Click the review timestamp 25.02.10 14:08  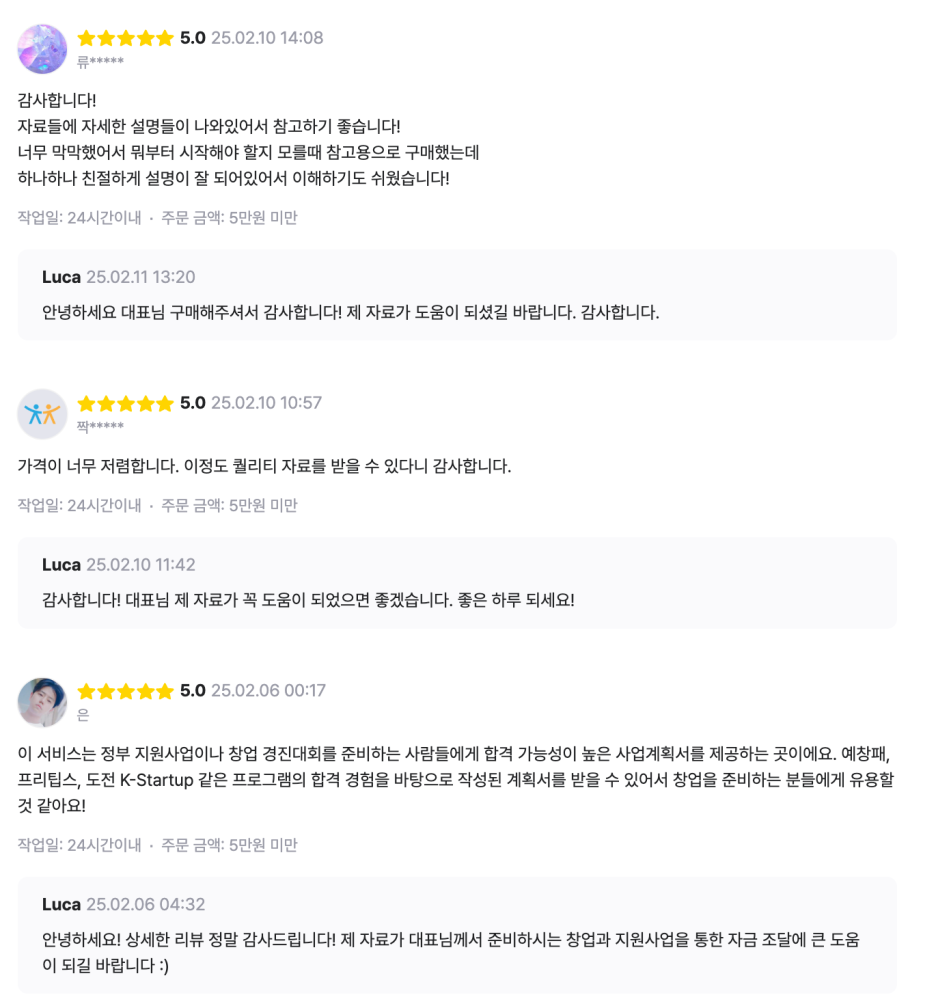click(x=267, y=38)
